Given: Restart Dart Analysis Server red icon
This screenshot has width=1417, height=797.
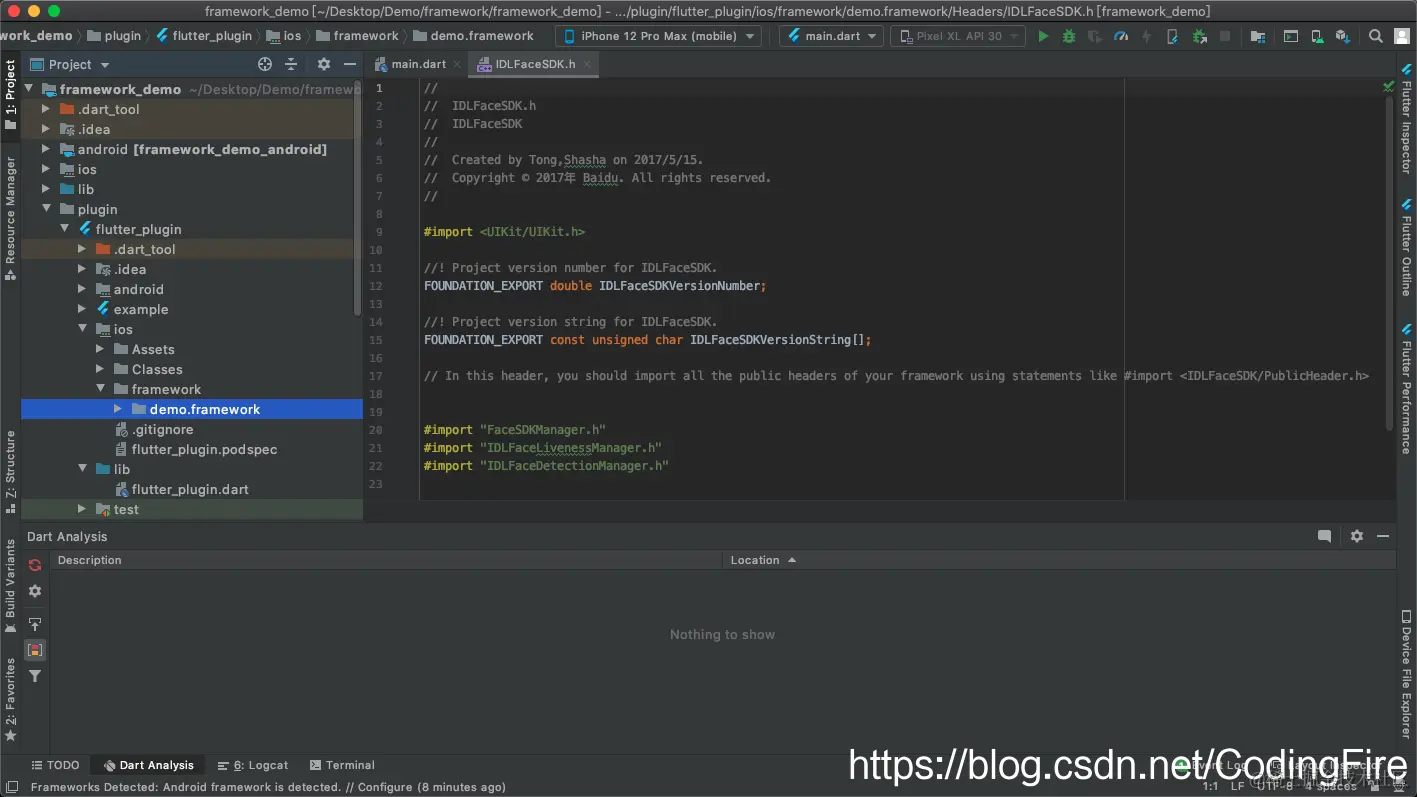Looking at the screenshot, I should 35,565.
